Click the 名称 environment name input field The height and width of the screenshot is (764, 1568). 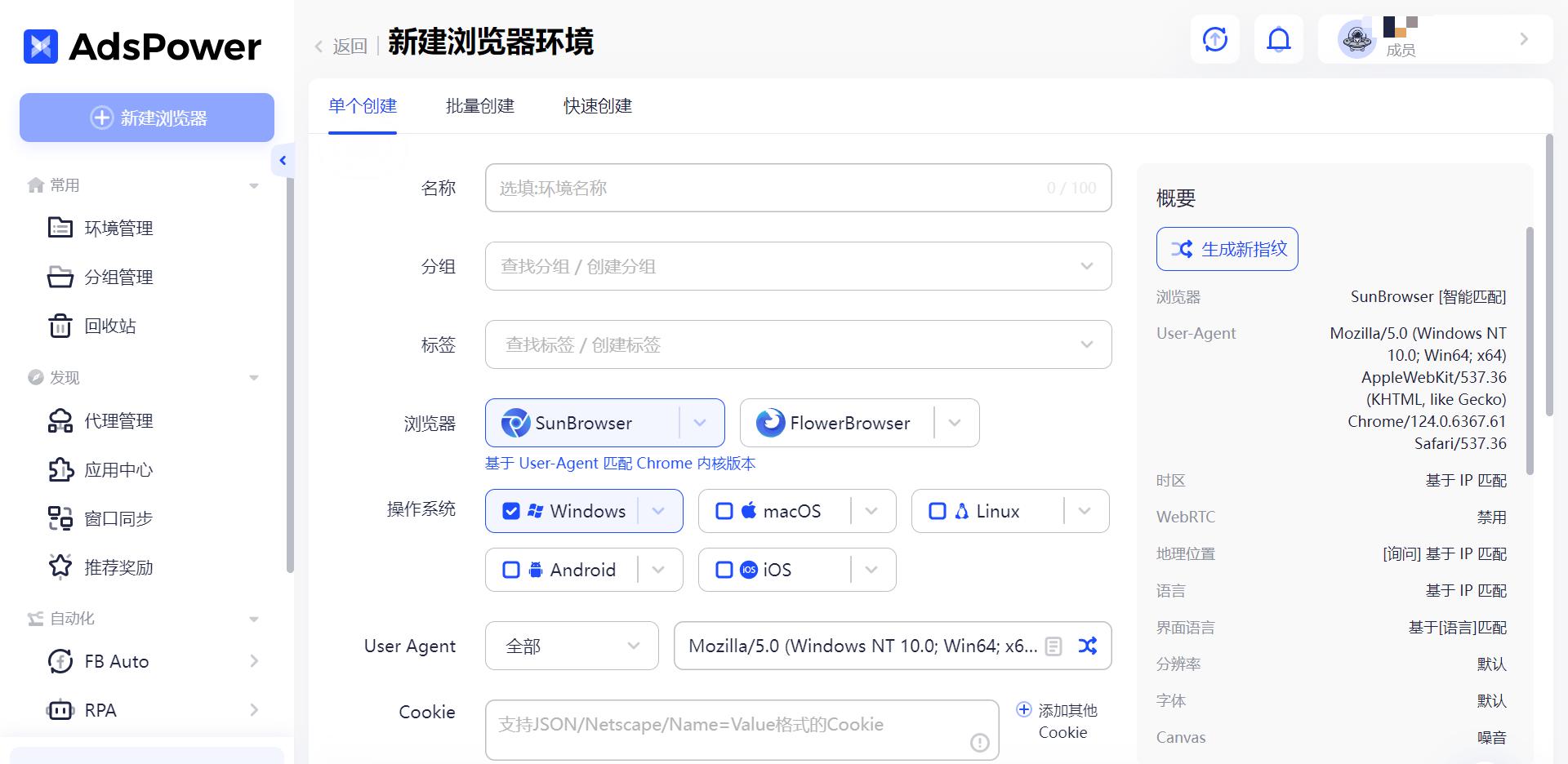pos(797,188)
